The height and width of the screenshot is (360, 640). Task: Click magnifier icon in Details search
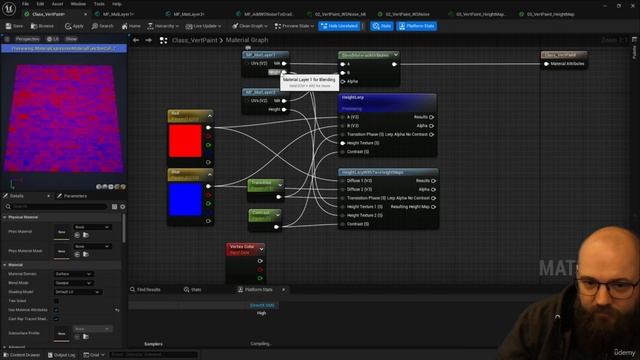(x=8, y=207)
